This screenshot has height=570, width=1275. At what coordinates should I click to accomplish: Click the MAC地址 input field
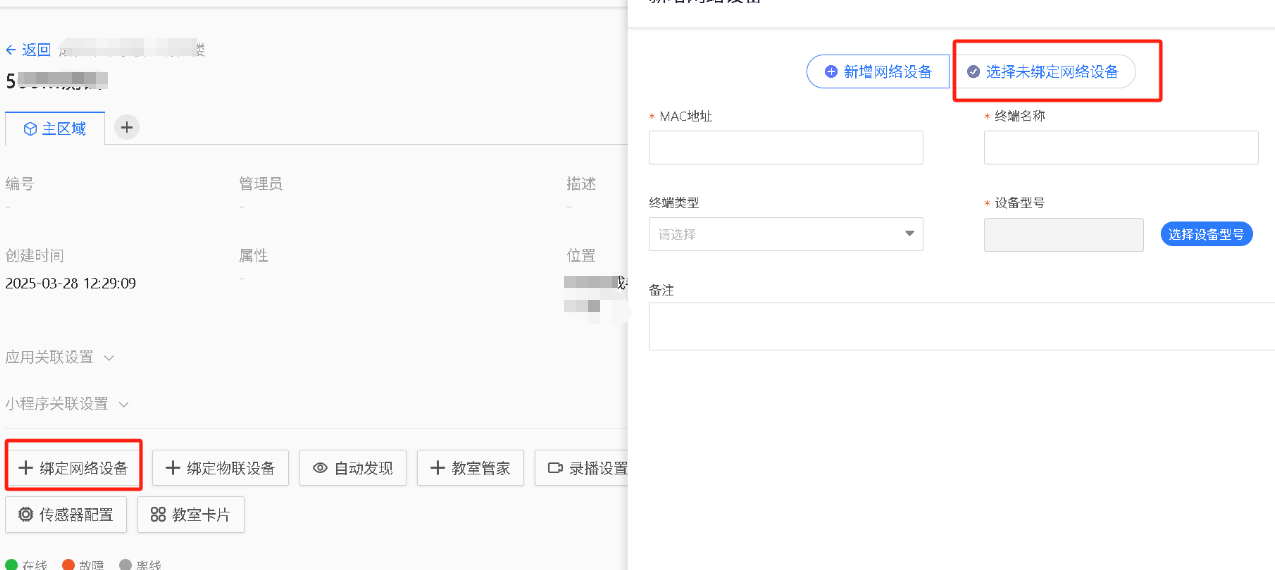click(786, 148)
